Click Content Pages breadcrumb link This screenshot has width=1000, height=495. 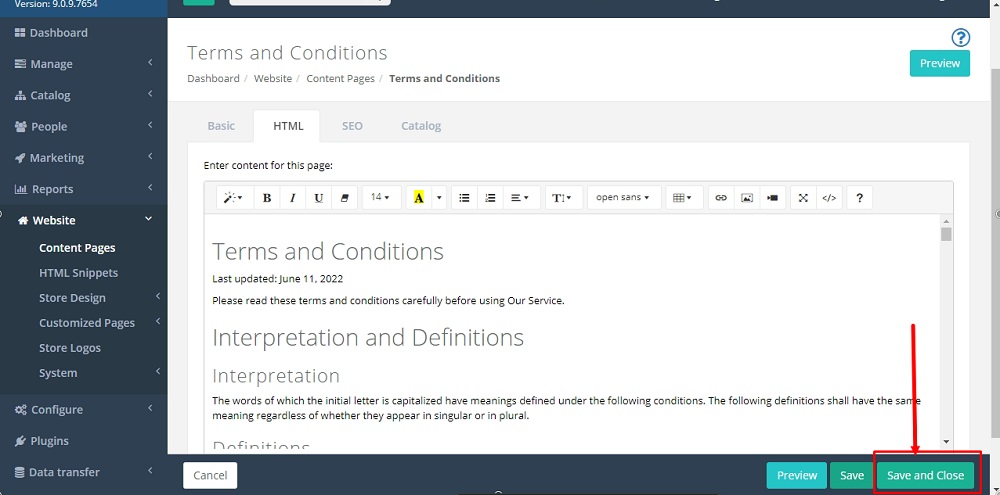pyautogui.click(x=341, y=78)
